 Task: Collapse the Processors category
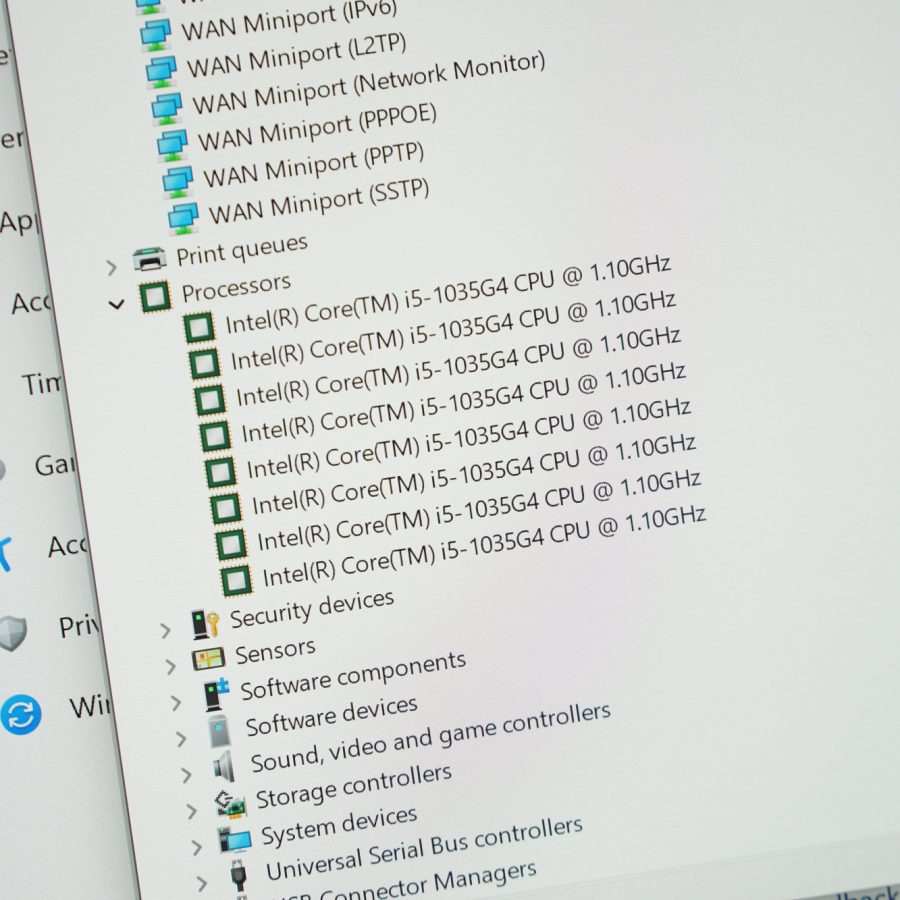tap(117, 304)
